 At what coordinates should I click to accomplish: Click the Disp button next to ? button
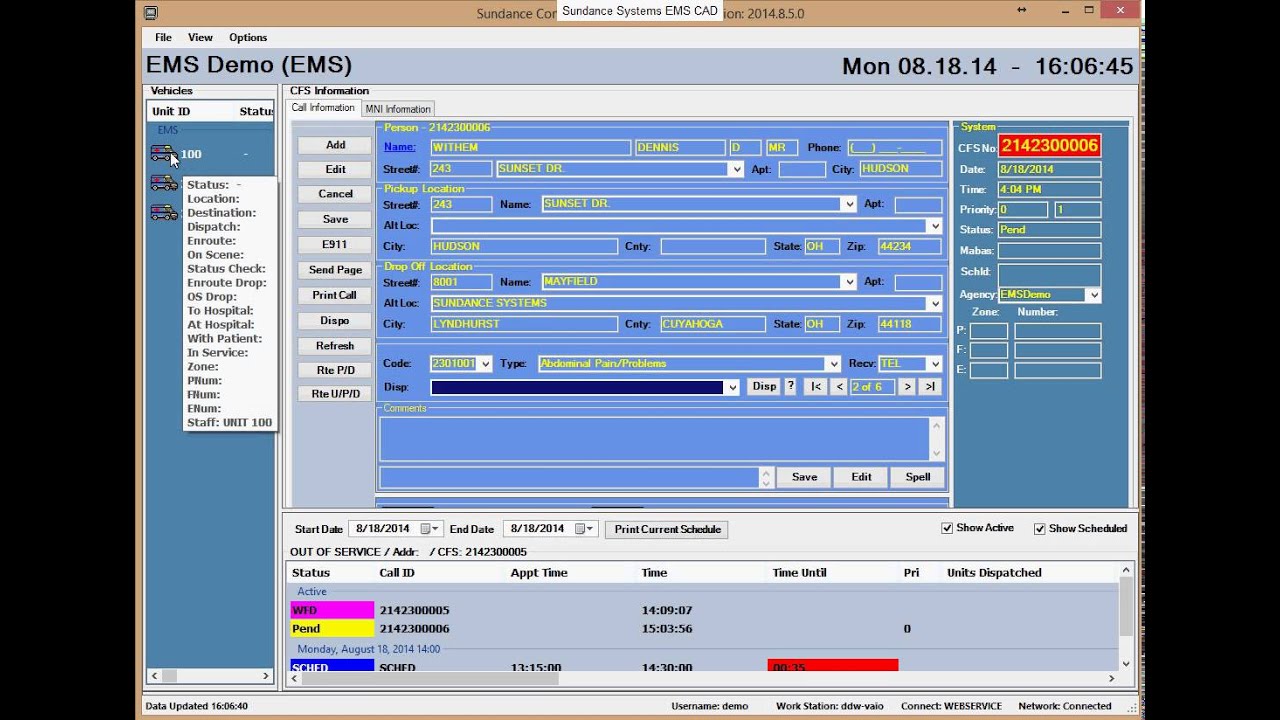pyautogui.click(x=764, y=386)
